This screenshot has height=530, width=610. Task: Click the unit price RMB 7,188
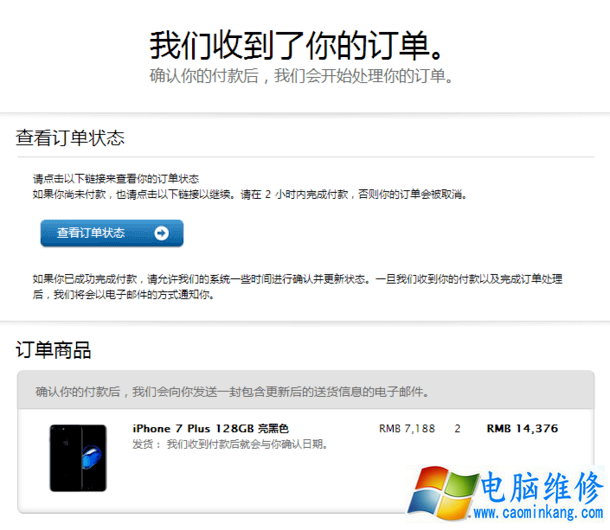tap(407, 428)
